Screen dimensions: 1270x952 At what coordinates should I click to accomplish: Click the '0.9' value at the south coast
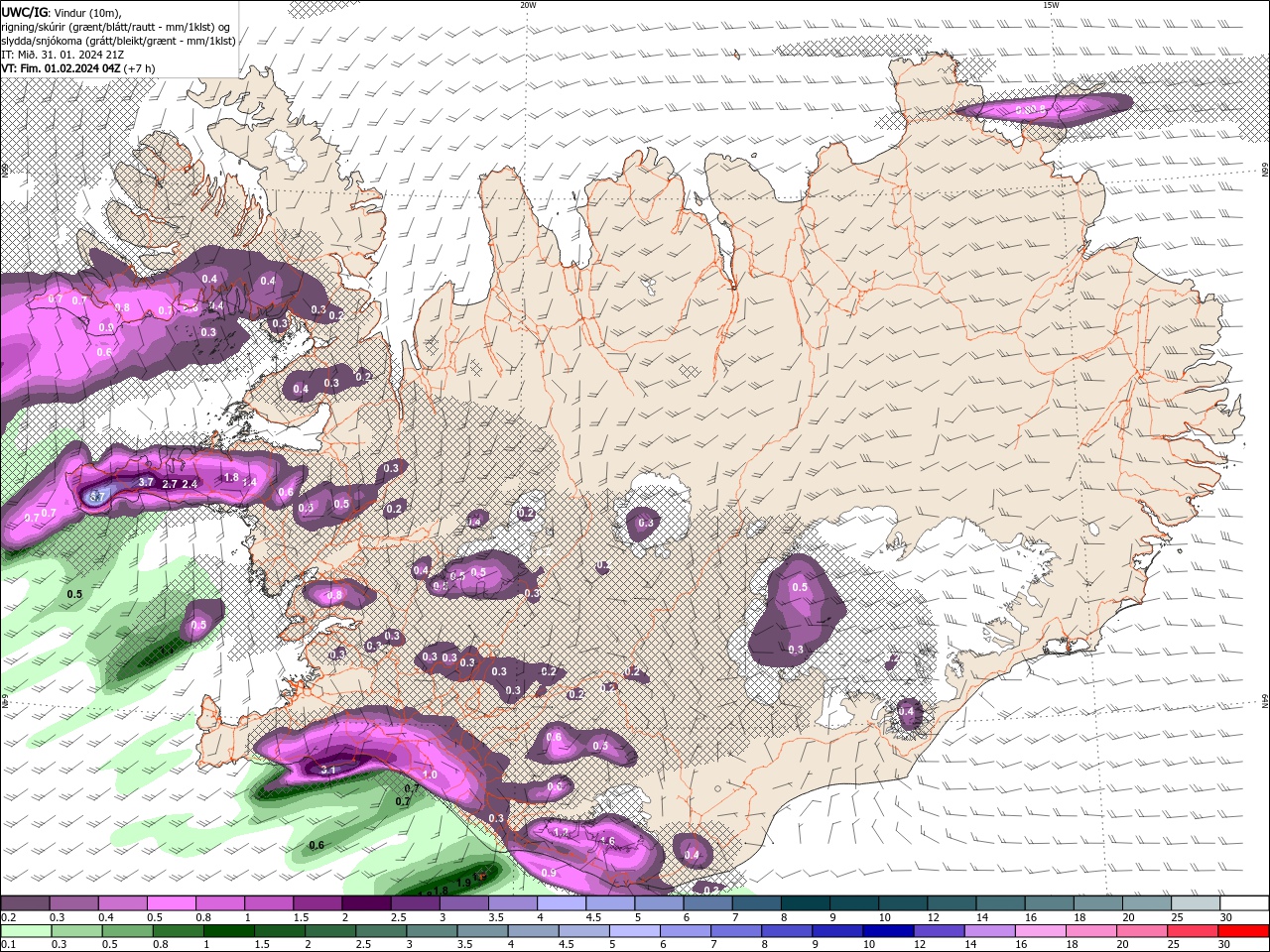549,873
